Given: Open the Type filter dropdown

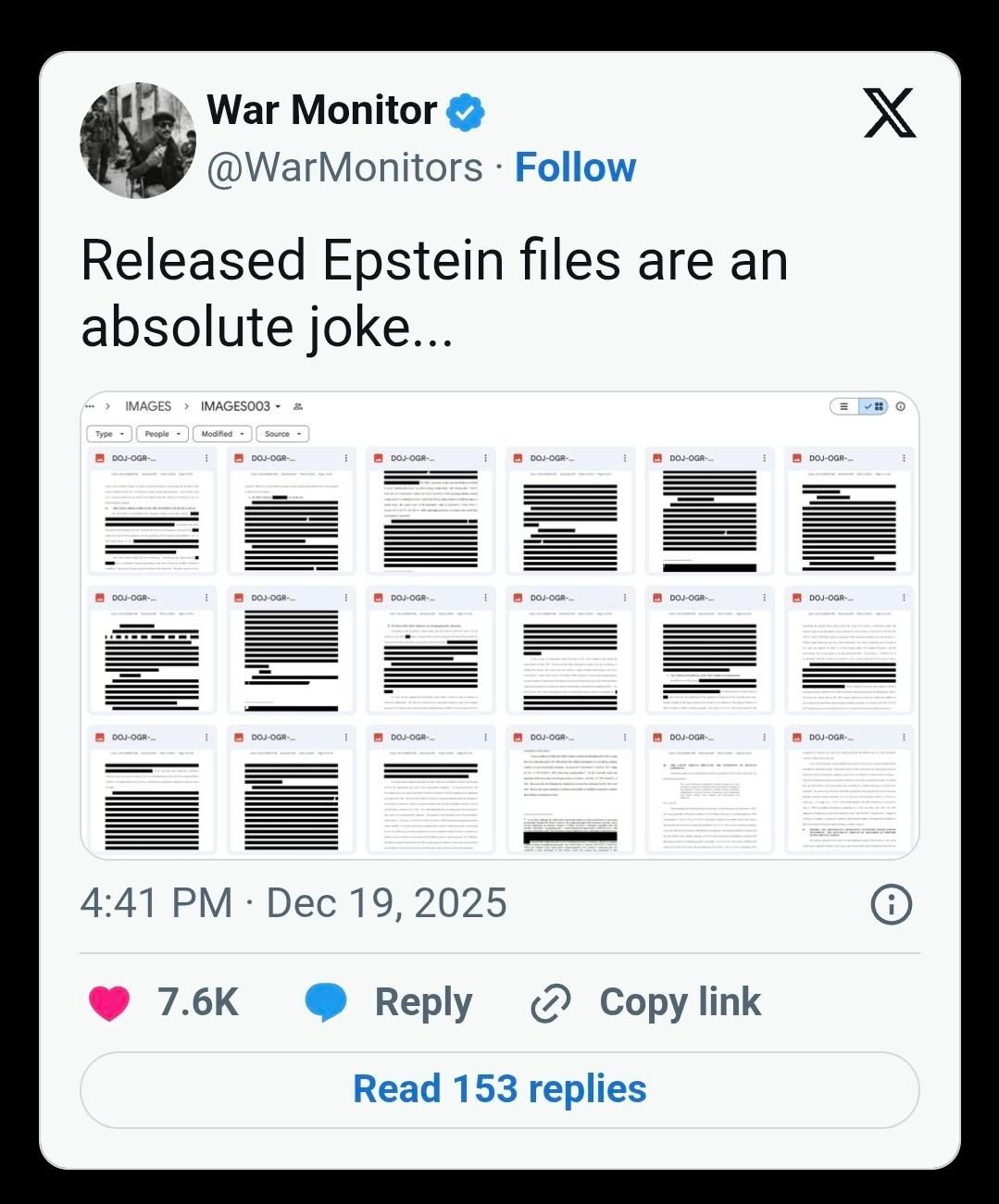Looking at the screenshot, I should click(108, 433).
